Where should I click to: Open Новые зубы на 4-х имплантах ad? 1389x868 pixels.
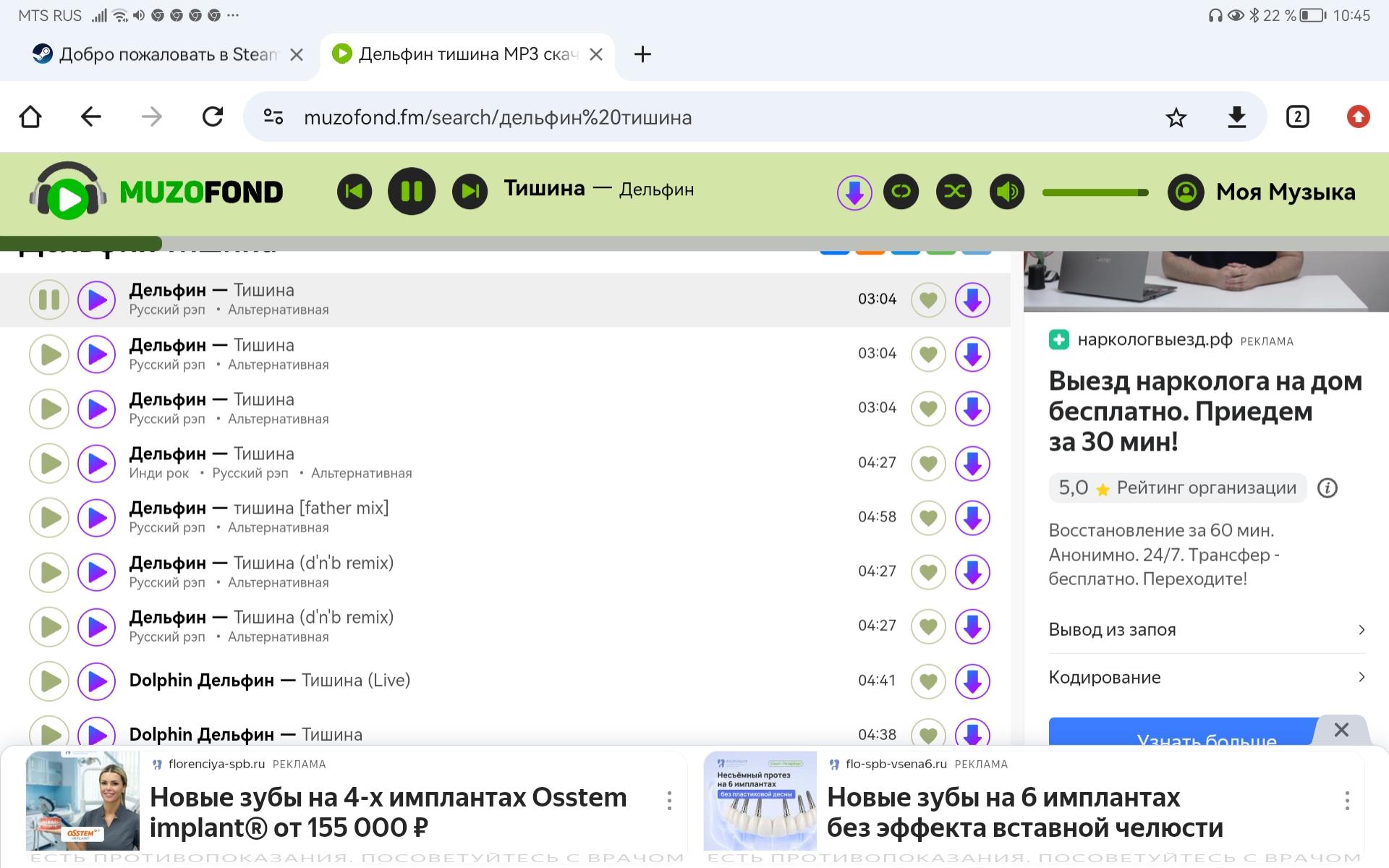point(388,812)
